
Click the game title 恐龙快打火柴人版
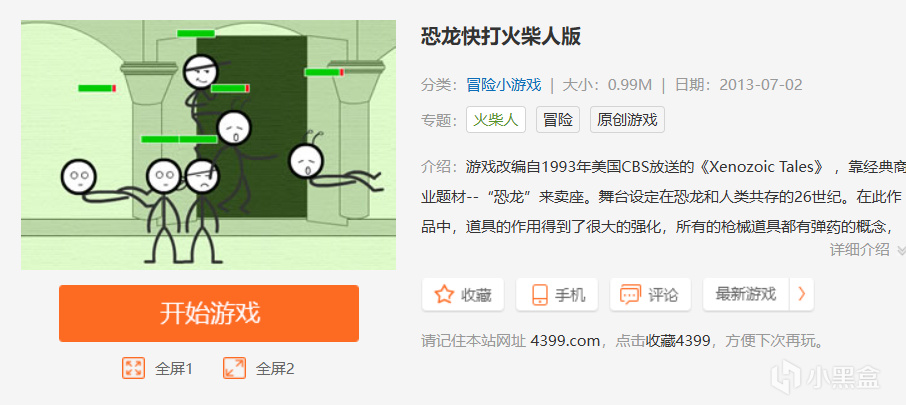tap(501, 36)
